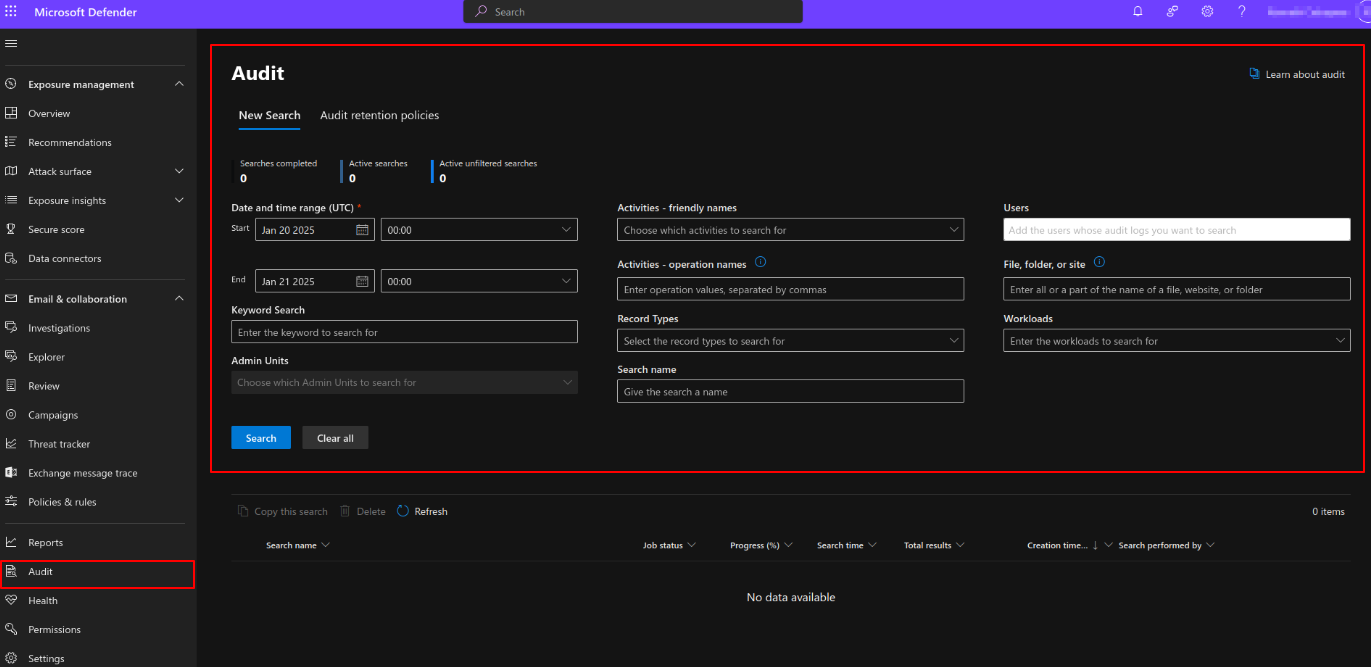Open the settings gear in header

(1207, 12)
